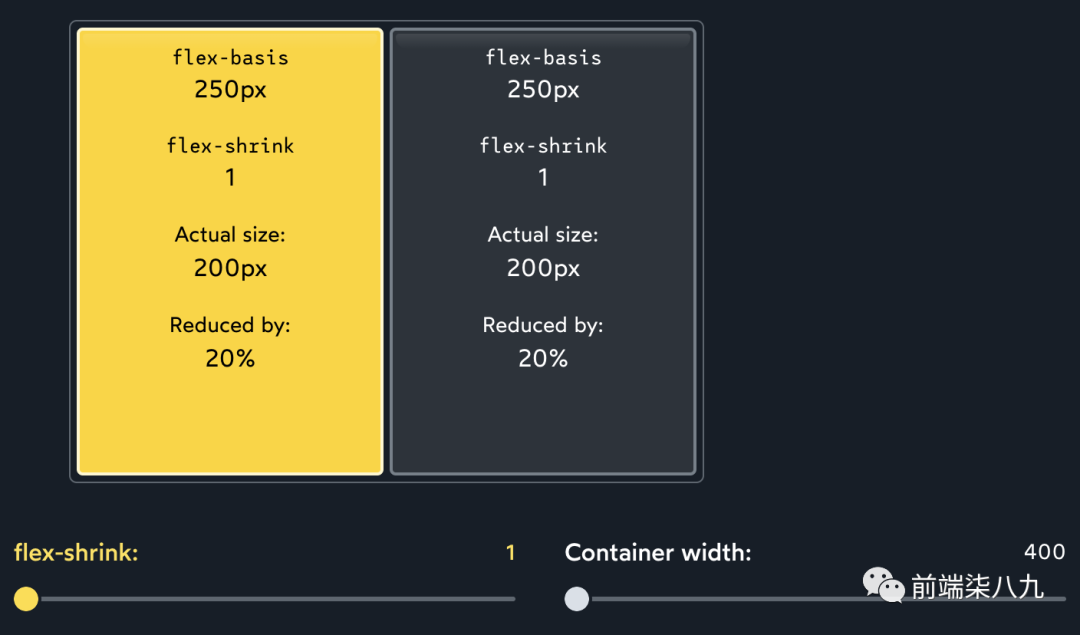This screenshot has height=635, width=1080.
Task: Click 20% reduced value in dark box
Action: tap(543, 358)
